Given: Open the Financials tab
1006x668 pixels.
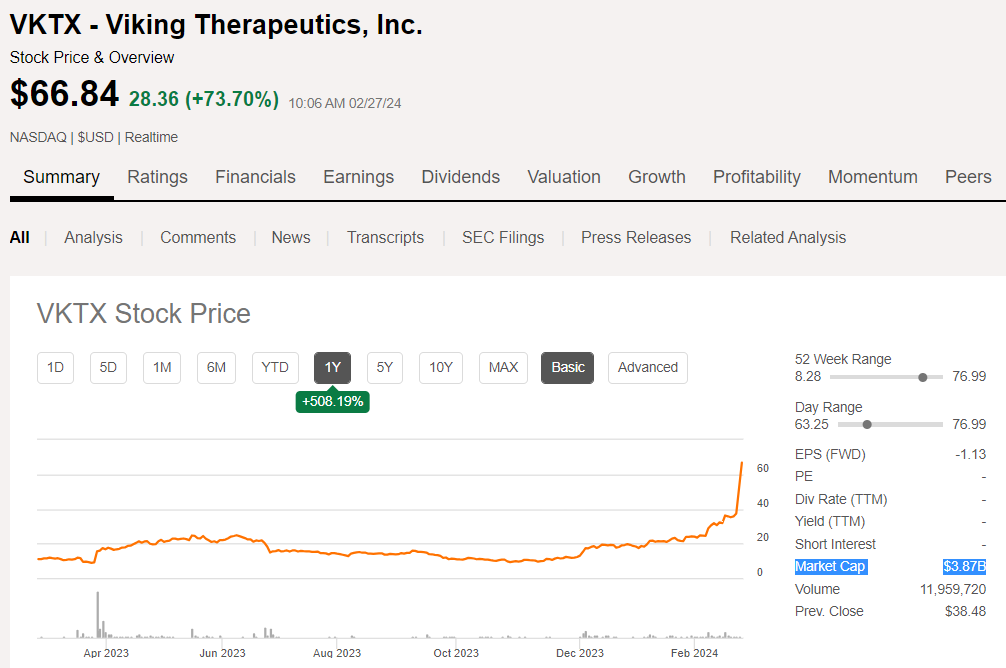Looking at the screenshot, I should point(255,177).
